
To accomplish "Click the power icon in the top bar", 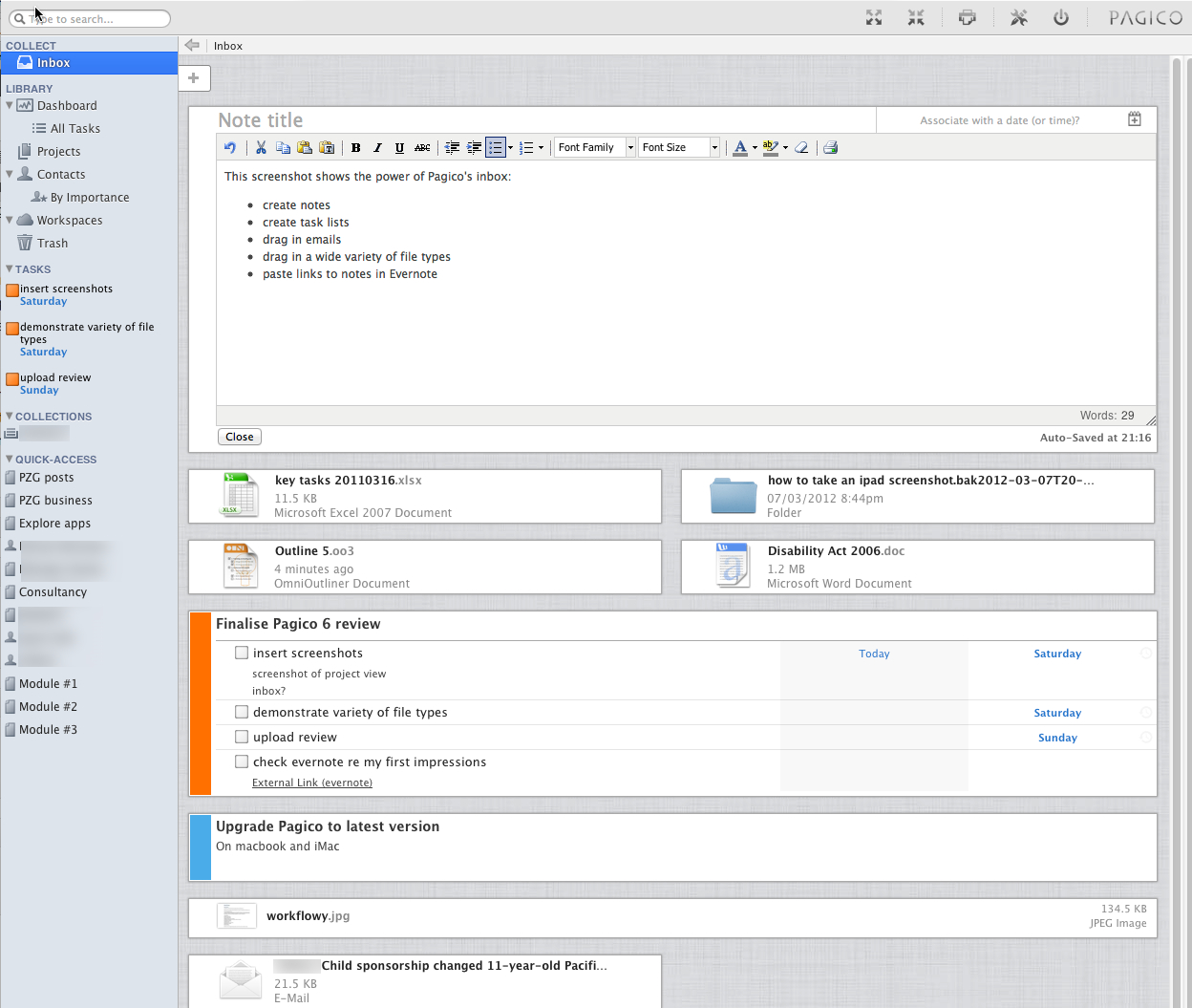I will [1061, 17].
